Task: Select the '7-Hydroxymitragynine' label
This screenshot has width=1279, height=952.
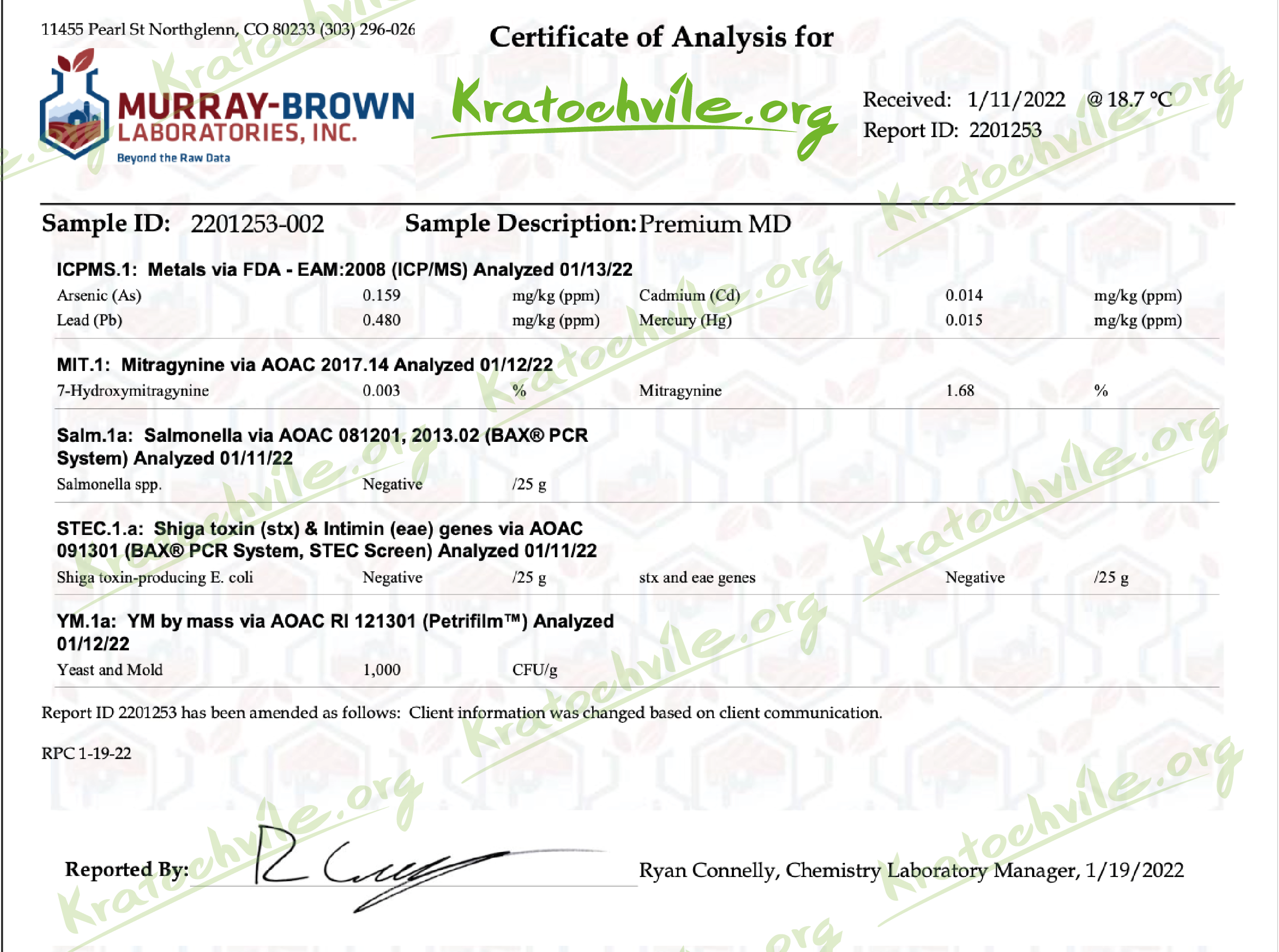Action: pos(133,391)
